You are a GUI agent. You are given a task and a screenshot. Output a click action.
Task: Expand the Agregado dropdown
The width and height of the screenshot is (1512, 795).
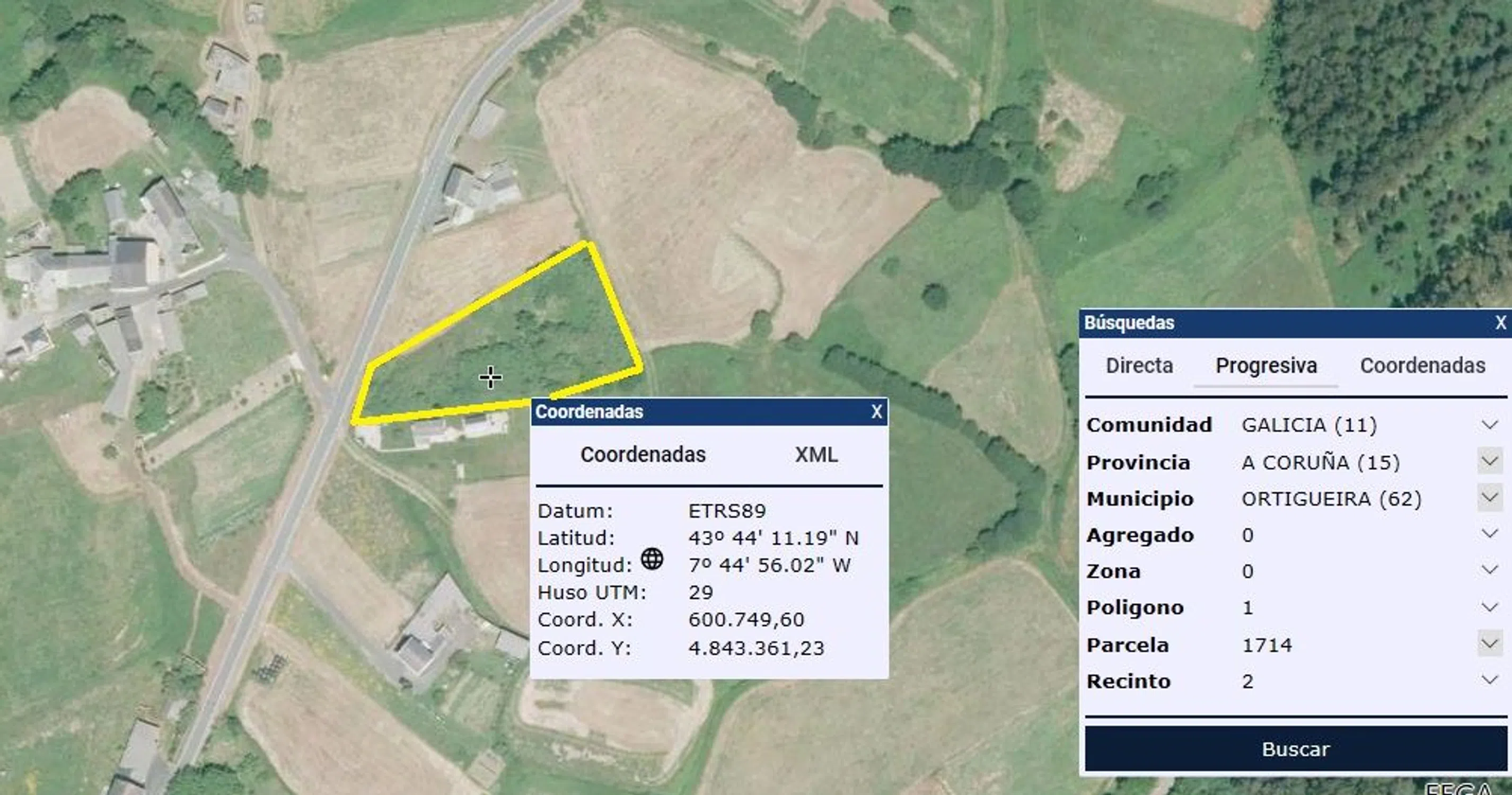point(1489,534)
